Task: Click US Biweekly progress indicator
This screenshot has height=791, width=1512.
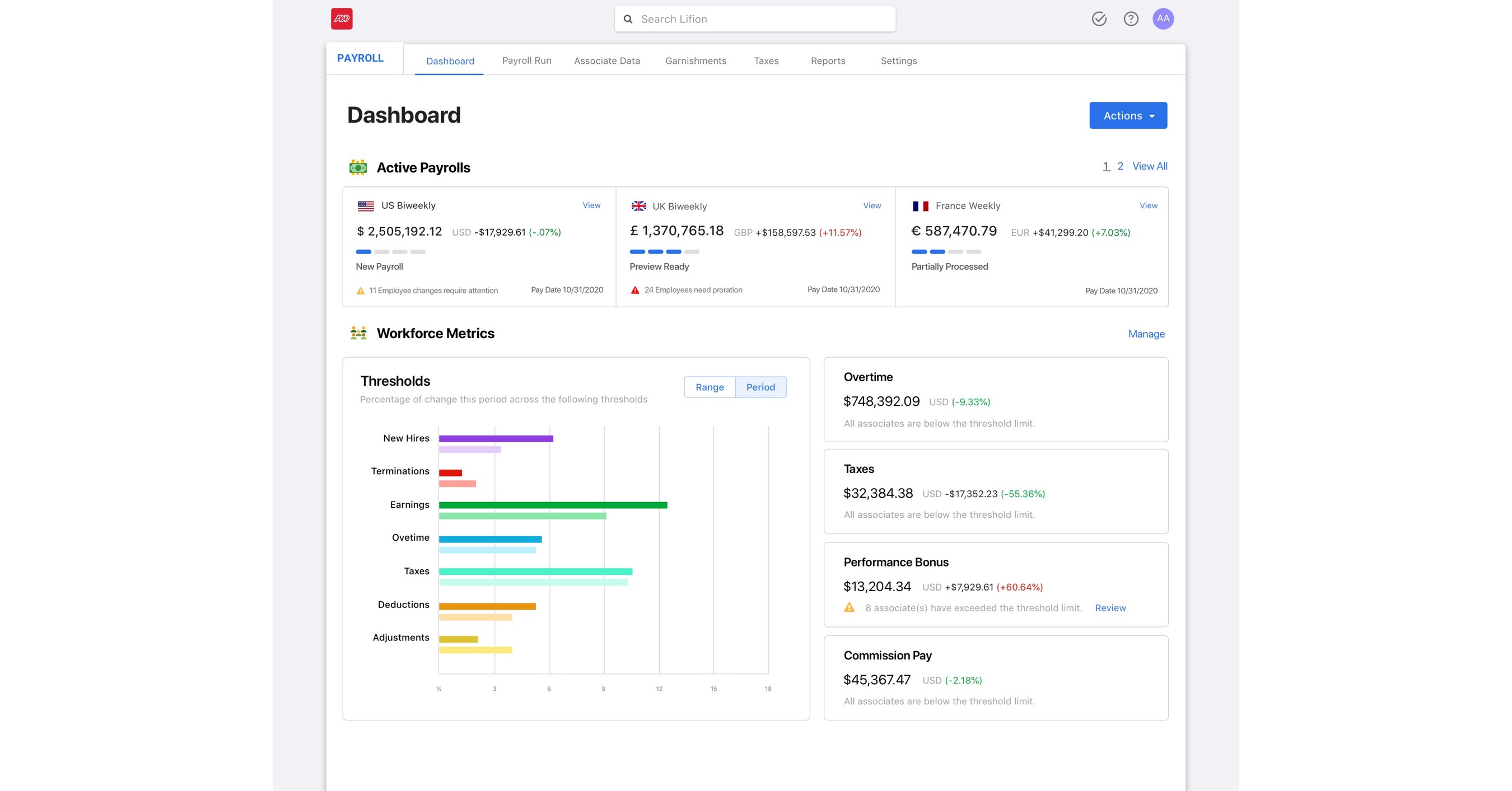Action: tap(390, 252)
